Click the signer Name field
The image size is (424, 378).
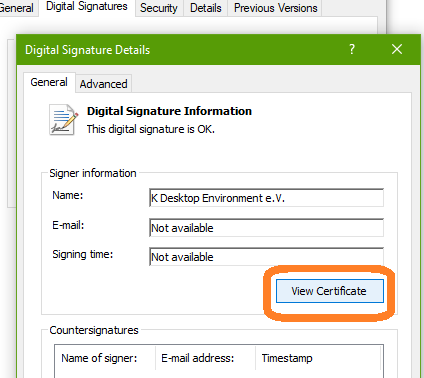[266, 198]
